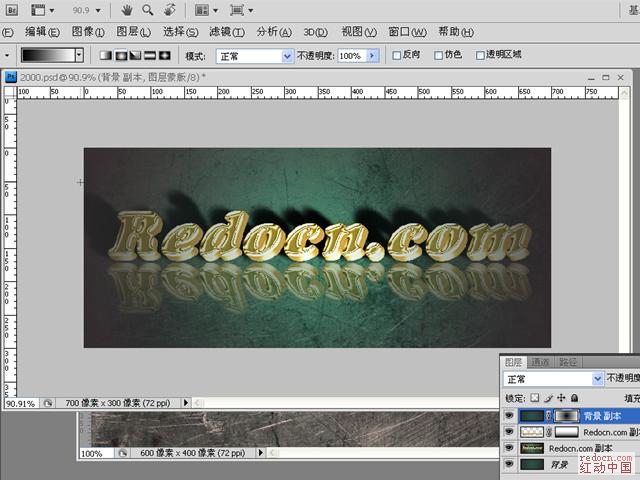Select the Rotate View tool
640x480 pixels.
point(168,10)
